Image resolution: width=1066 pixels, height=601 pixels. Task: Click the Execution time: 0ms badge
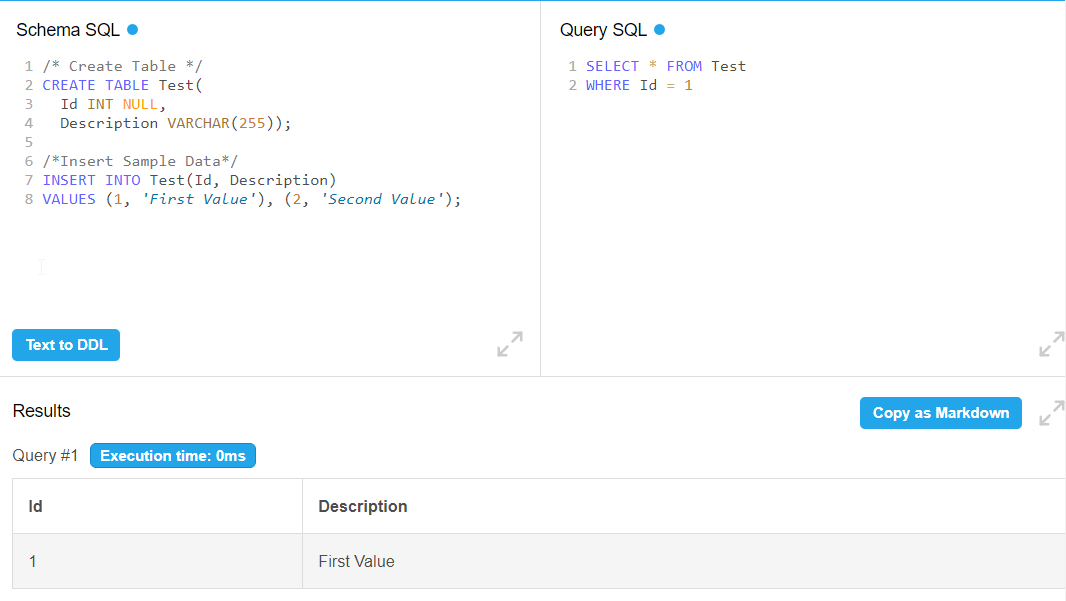point(173,456)
